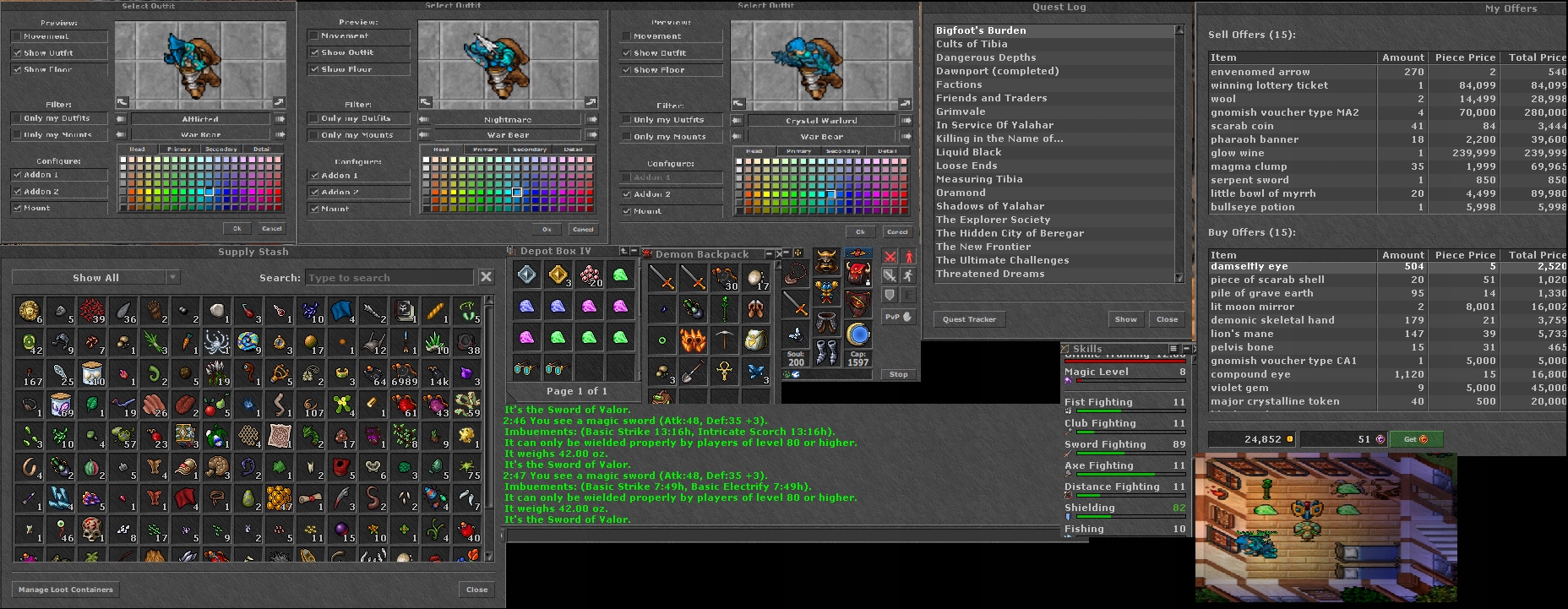The width and height of the screenshot is (1568, 609).
Task: Click the Quest Log scroll down arrow
Action: click(x=1179, y=277)
